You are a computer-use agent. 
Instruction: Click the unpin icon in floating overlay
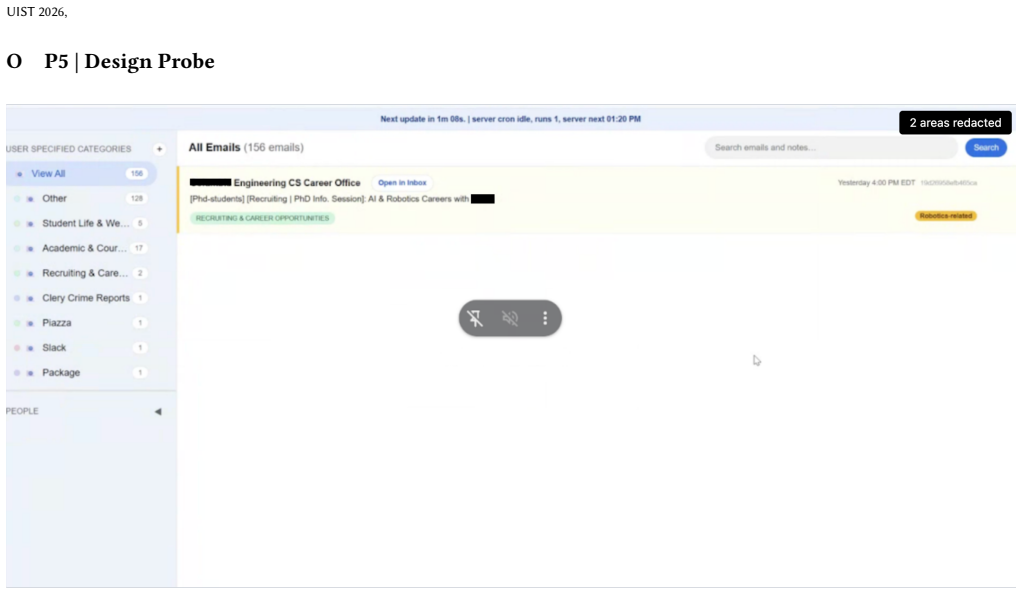coord(475,318)
